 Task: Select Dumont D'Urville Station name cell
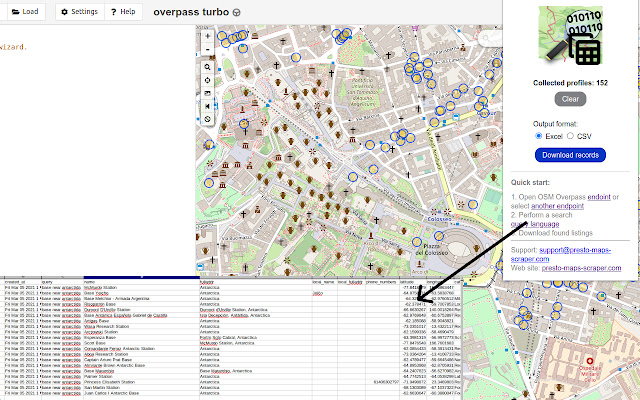(142, 310)
